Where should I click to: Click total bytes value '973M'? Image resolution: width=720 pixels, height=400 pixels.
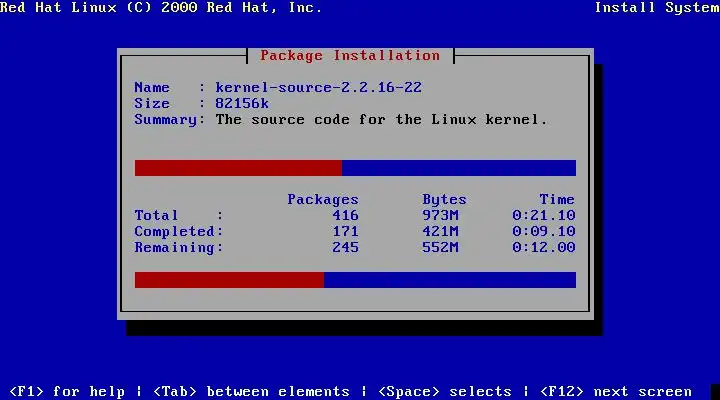click(440, 215)
